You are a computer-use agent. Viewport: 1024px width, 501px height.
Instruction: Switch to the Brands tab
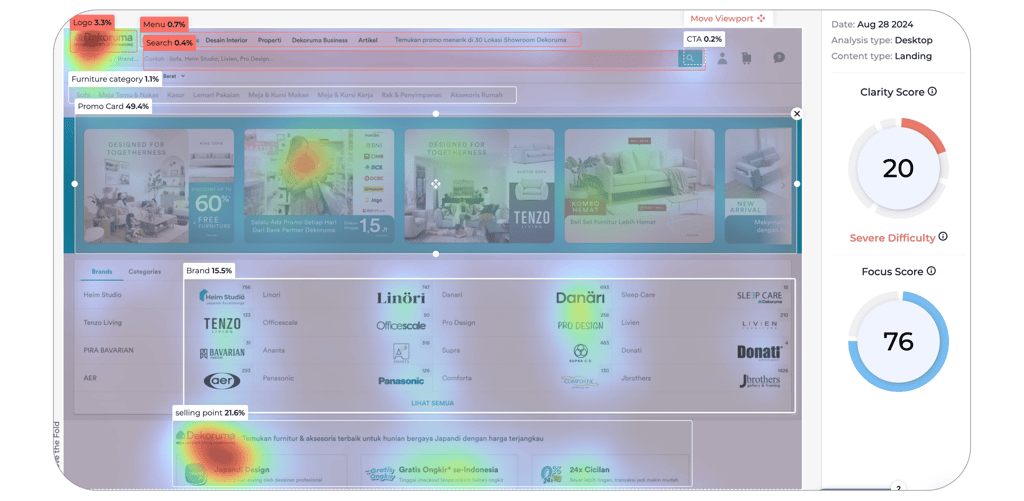(102, 272)
